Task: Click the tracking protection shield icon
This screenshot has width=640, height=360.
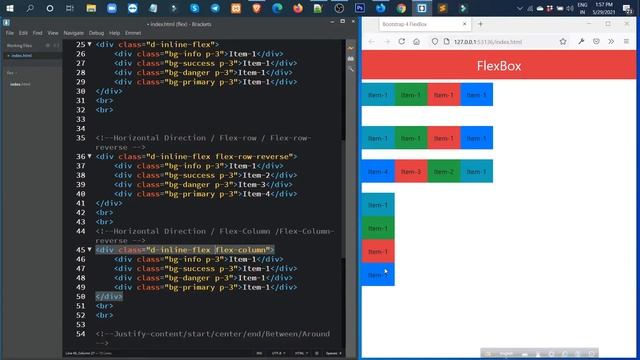Action: tap(435, 42)
